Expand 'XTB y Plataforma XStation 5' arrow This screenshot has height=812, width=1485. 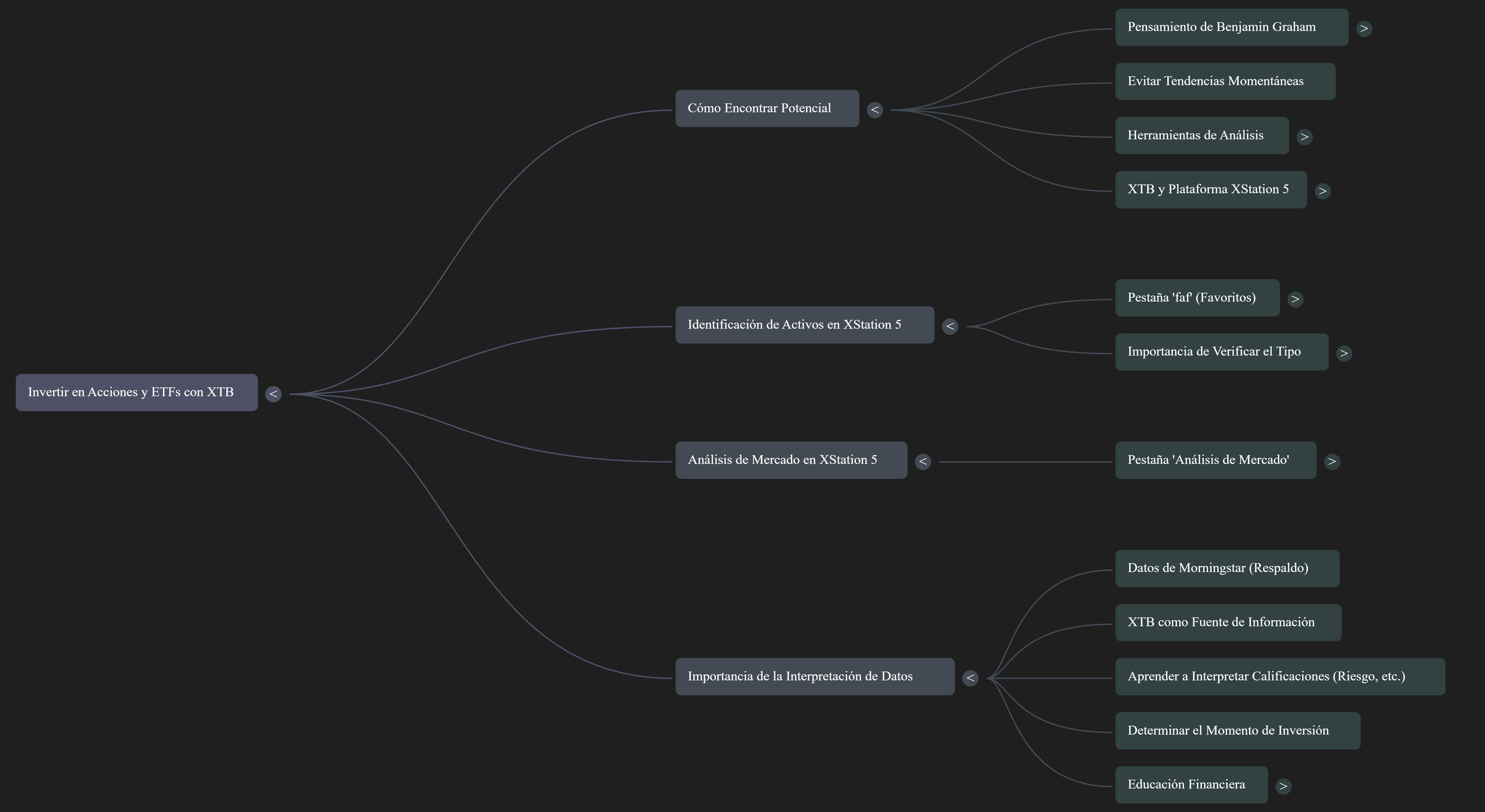[1322, 191]
